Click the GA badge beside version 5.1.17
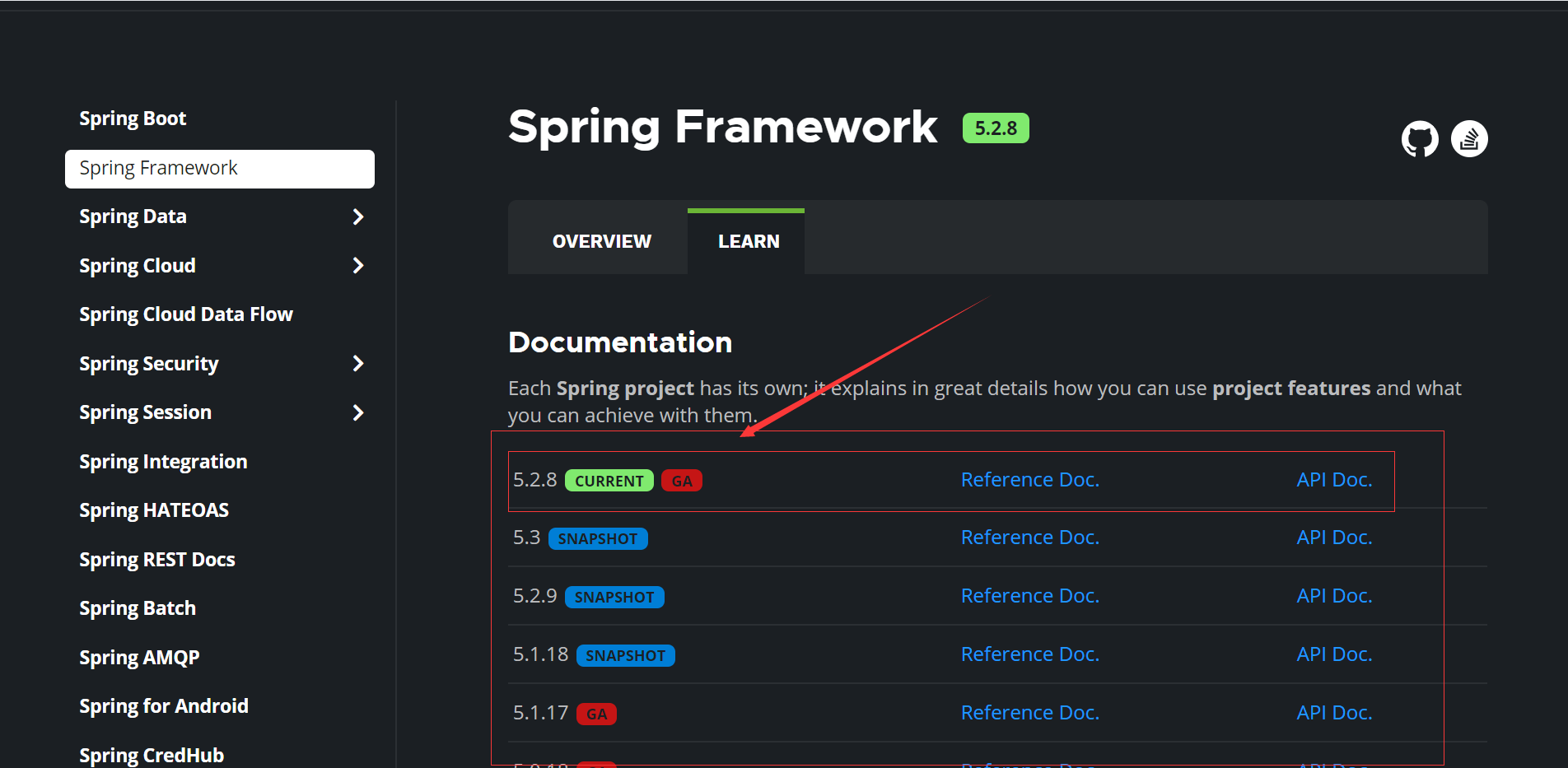 tap(597, 714)
